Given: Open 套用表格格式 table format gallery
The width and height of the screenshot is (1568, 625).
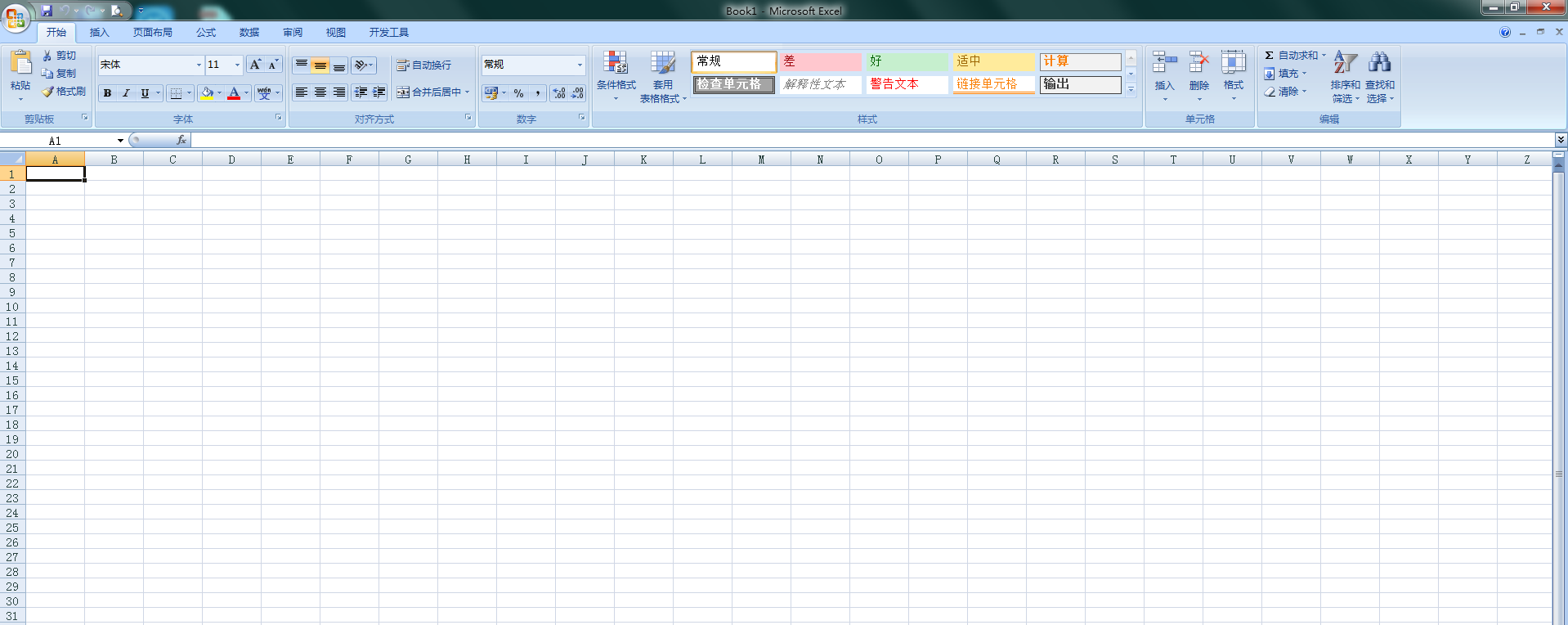Looking at the screenshot, I should pos(663,76).
